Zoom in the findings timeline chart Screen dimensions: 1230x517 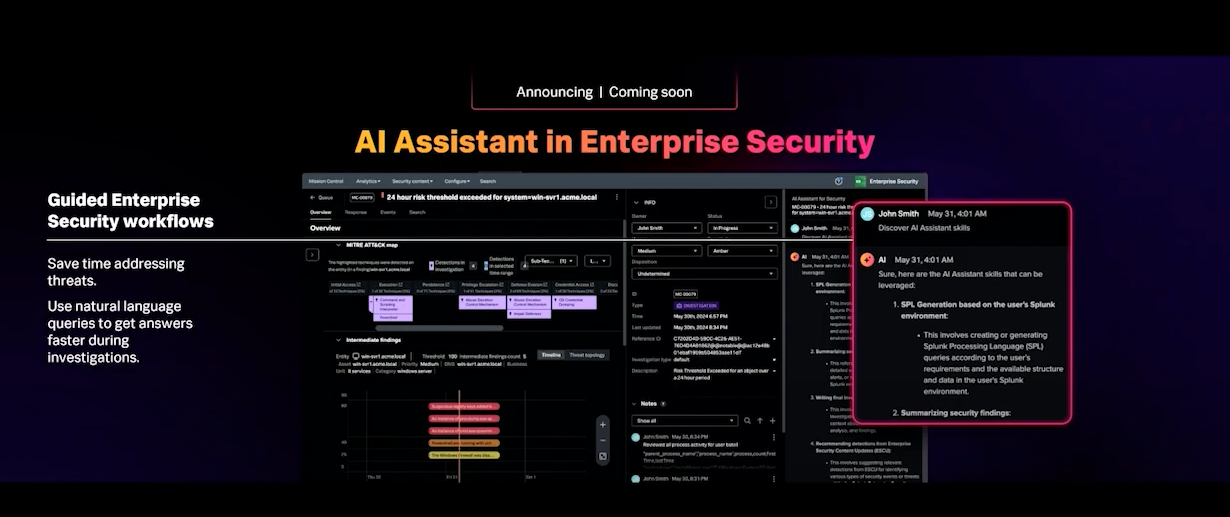[x=603, y=424]
